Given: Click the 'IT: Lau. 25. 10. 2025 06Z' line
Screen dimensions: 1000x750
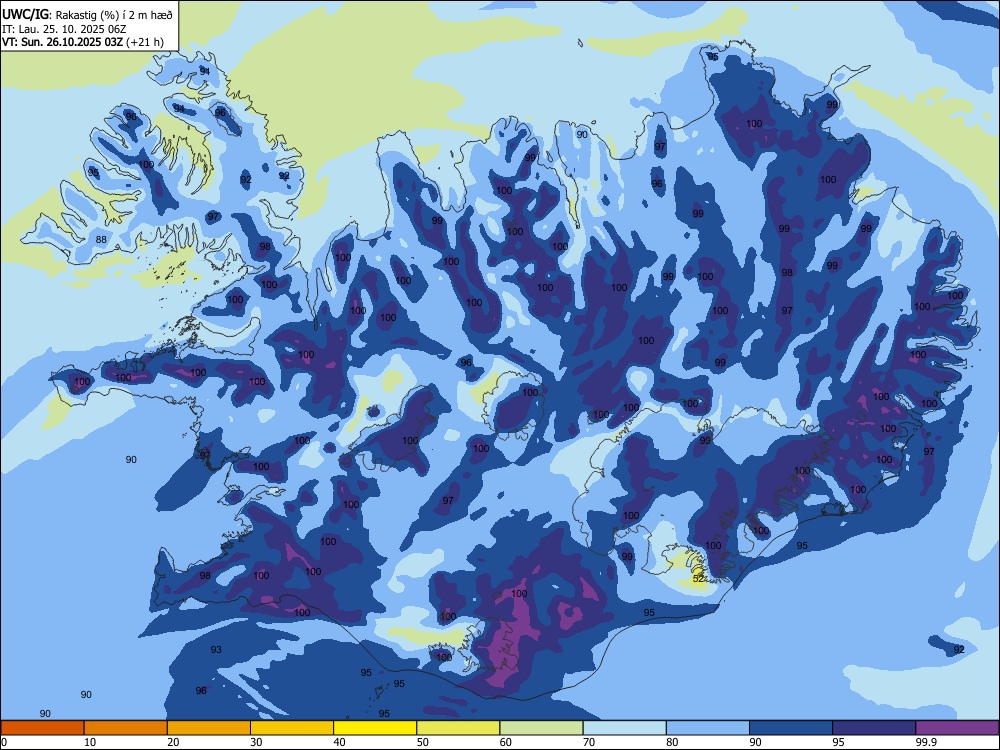Looking at the screenshot, I should pyautogui.click(x=64, y=29).
